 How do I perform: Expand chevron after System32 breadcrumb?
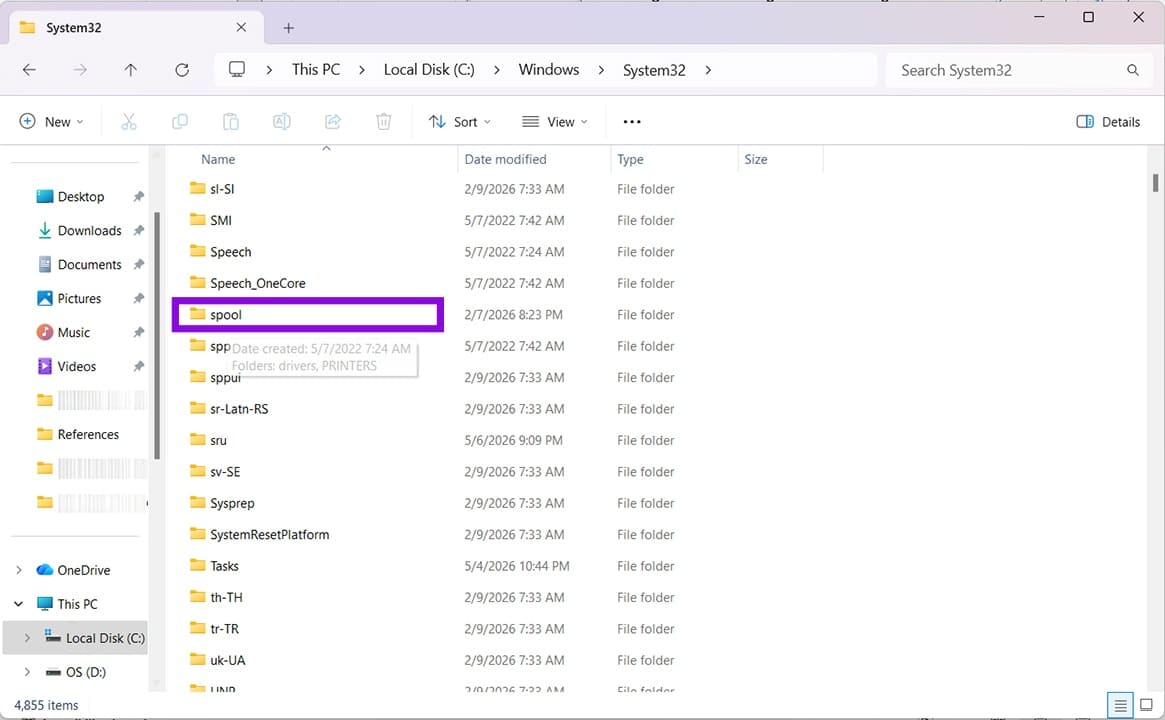coord(708,70)
